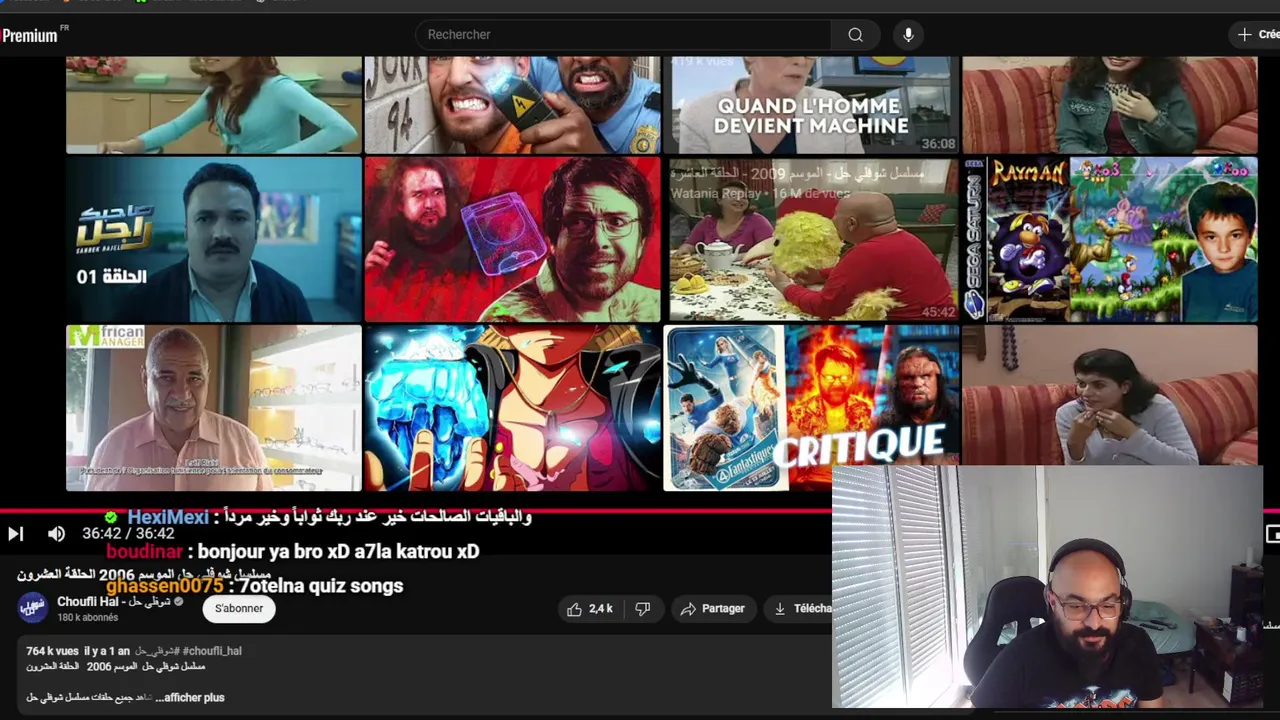
Task: Like the video with thumbs up
Action: pos(590,609)
